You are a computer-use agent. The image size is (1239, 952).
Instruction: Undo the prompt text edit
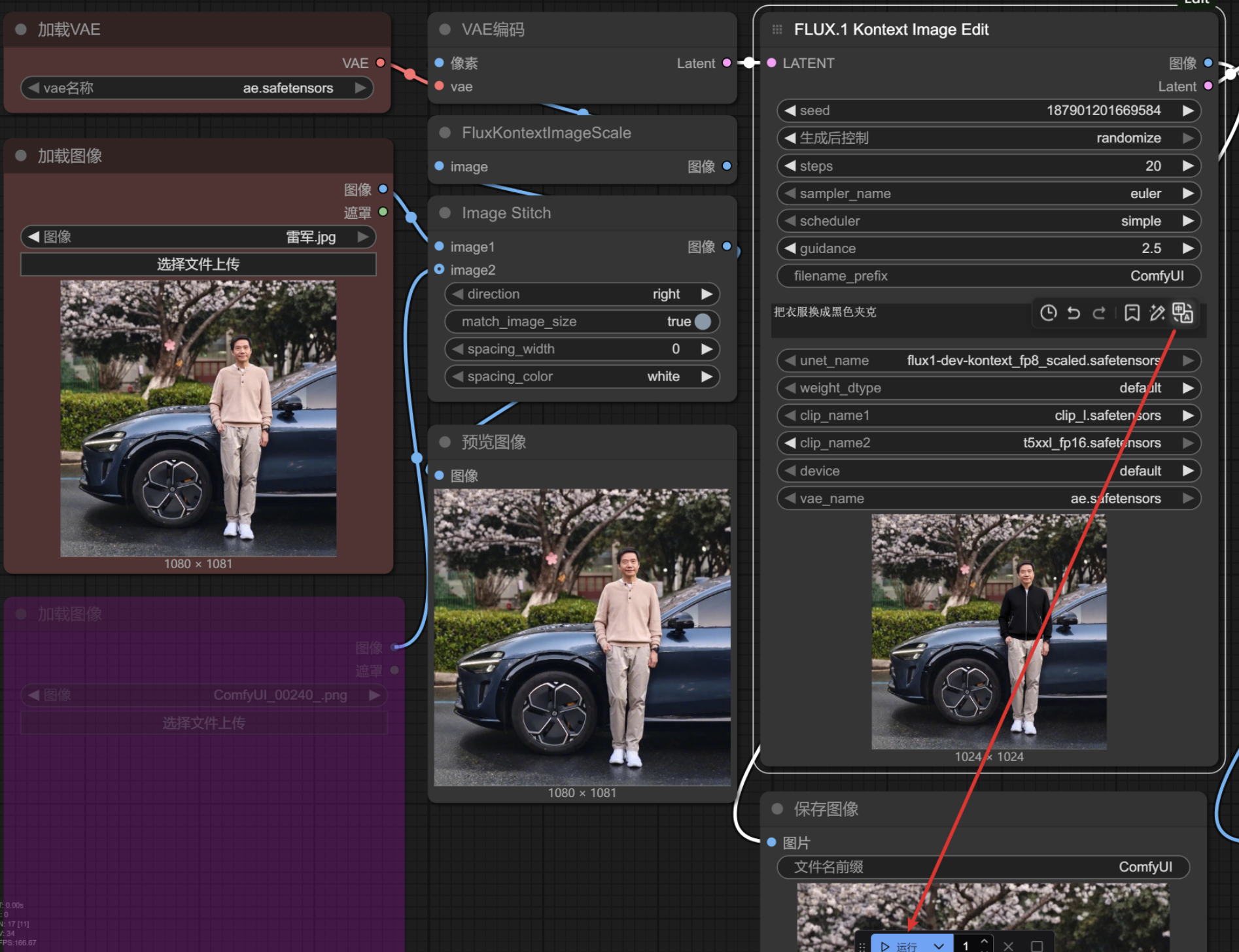pos(1073,313)
